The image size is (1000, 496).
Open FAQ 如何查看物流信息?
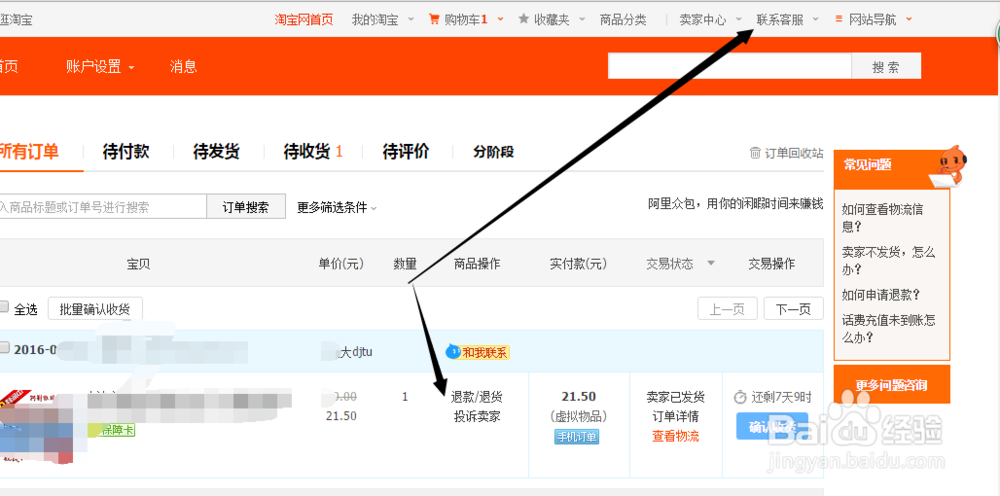click(x=883, y=217)
